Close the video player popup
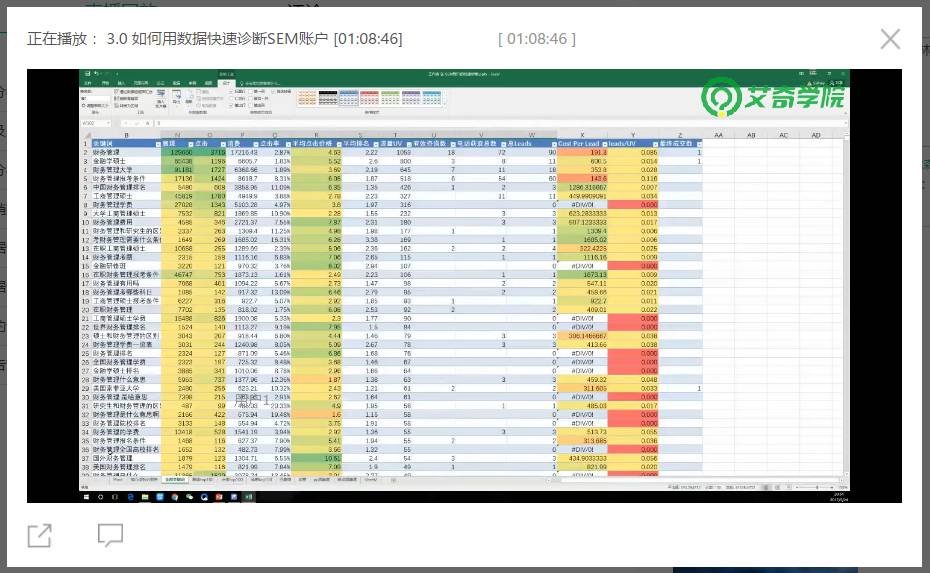Viewport: 930px width, 573px height. coord(890,39)
